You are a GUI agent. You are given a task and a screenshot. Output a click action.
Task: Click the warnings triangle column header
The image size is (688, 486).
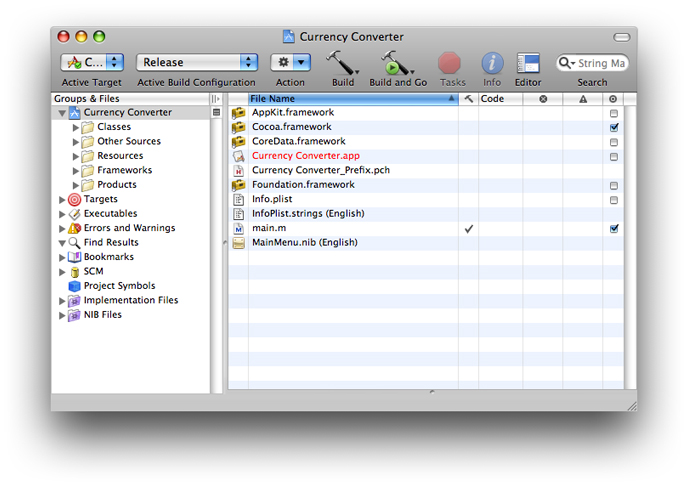[583, 99]
